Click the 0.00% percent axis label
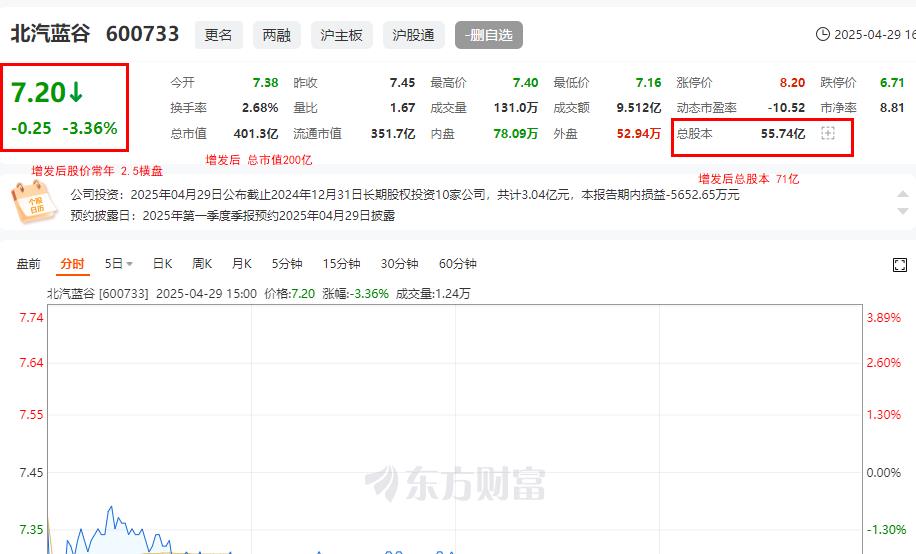The image size is (916, 554). (x=884, y=473)
